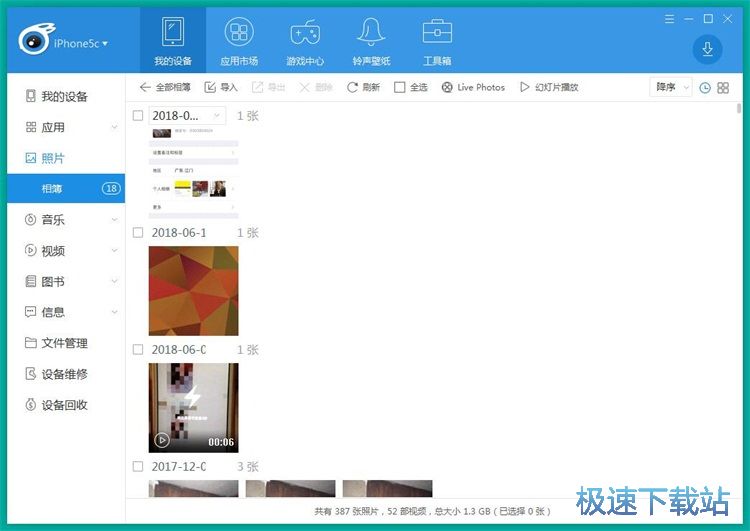Open the 工具箱 toolbox icon
750x531 pixels.
[x=437, y=33]
